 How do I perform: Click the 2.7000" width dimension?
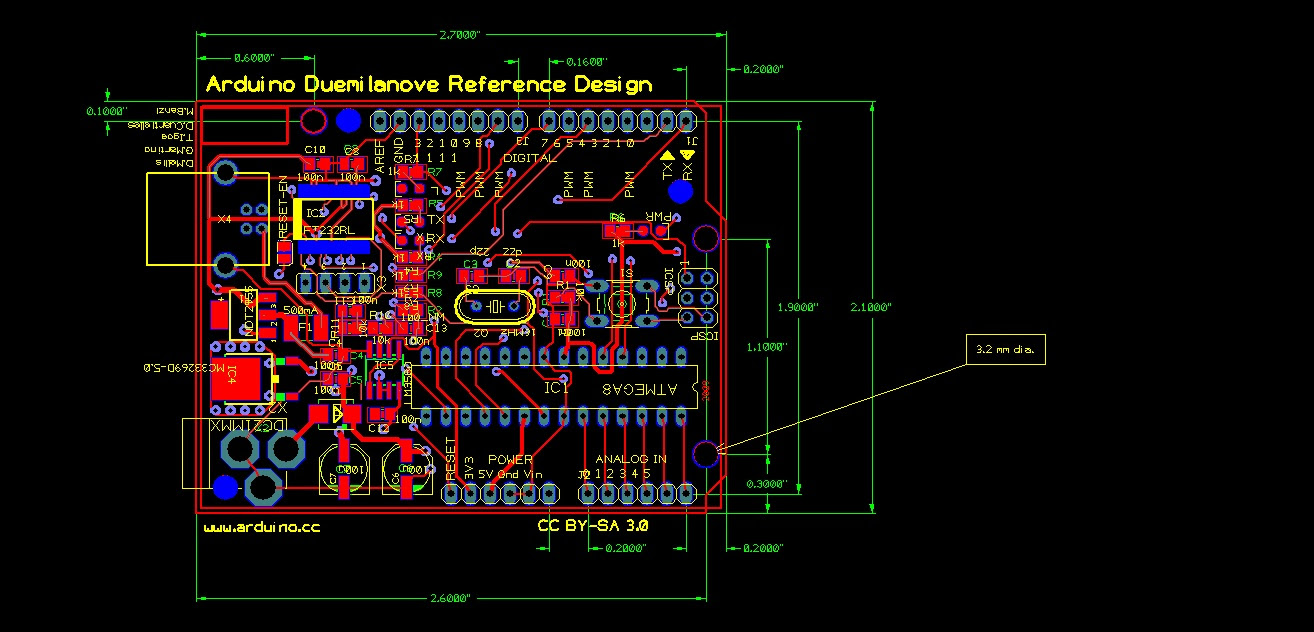point(460,34)
